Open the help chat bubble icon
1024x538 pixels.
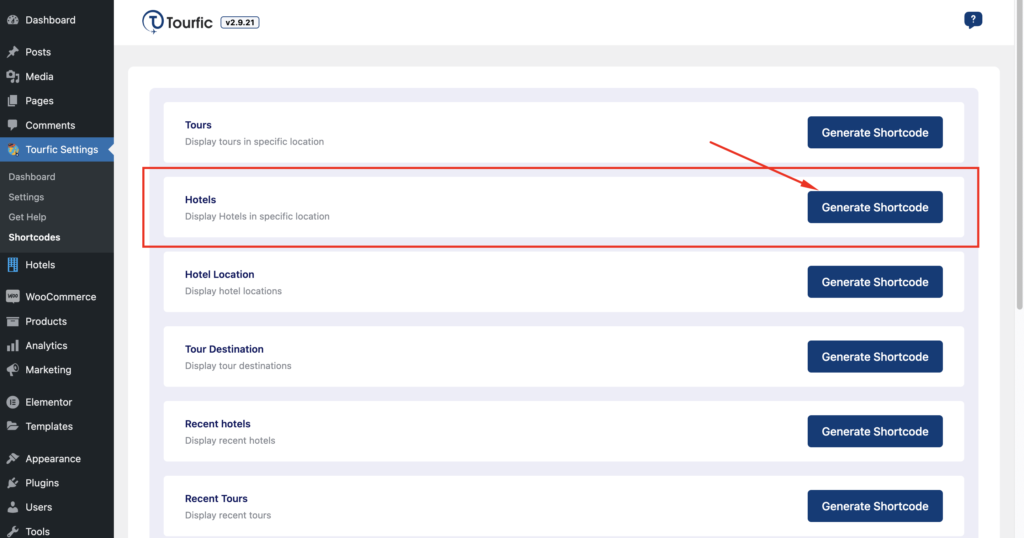point(972,20)
